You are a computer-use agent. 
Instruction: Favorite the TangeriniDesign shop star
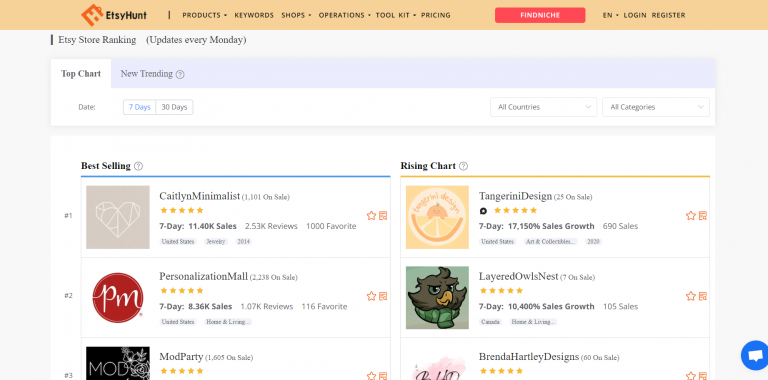(x=691, y=215)
